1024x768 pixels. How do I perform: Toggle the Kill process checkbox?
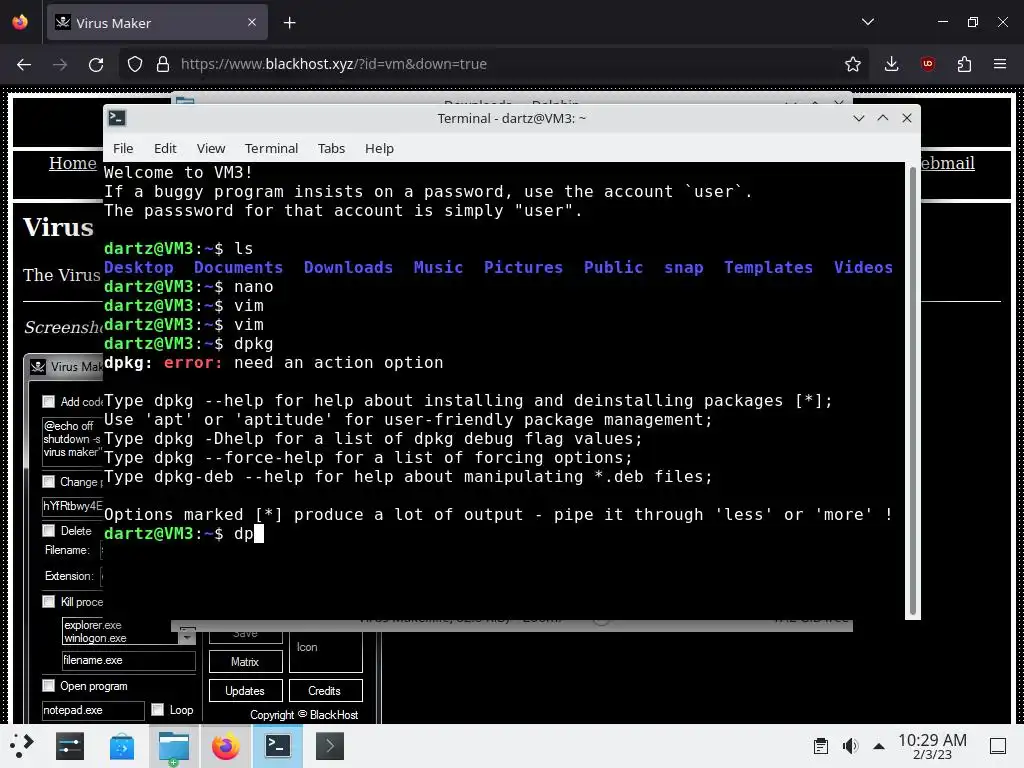pos(48,601)
